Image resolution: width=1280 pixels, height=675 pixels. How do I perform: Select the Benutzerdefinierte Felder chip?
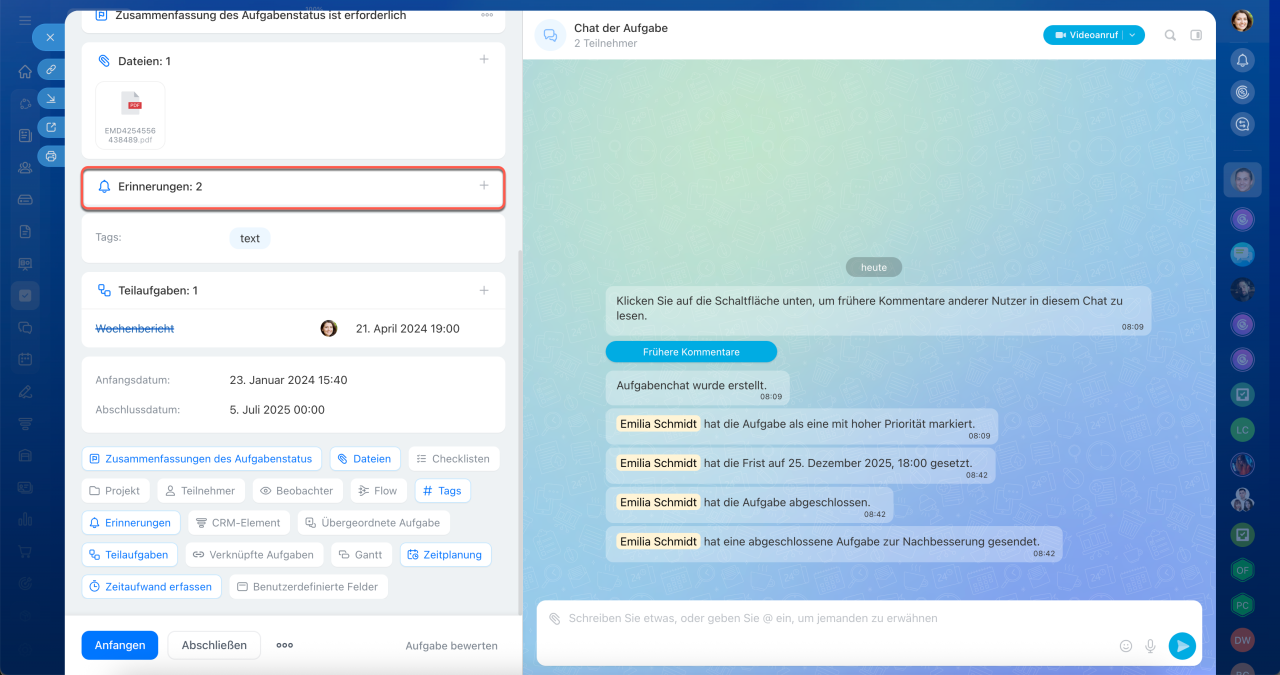coord(309,587)
